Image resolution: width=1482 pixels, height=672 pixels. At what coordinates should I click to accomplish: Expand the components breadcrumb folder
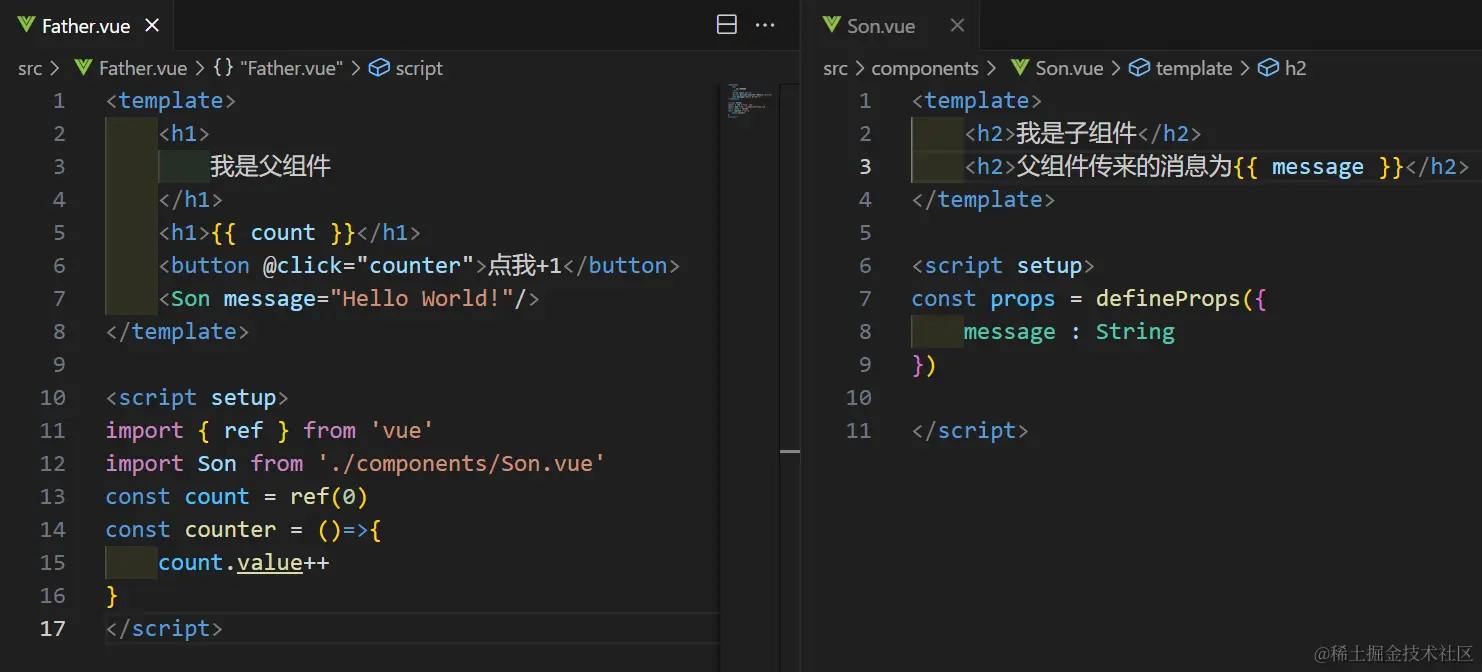(924, 68)
